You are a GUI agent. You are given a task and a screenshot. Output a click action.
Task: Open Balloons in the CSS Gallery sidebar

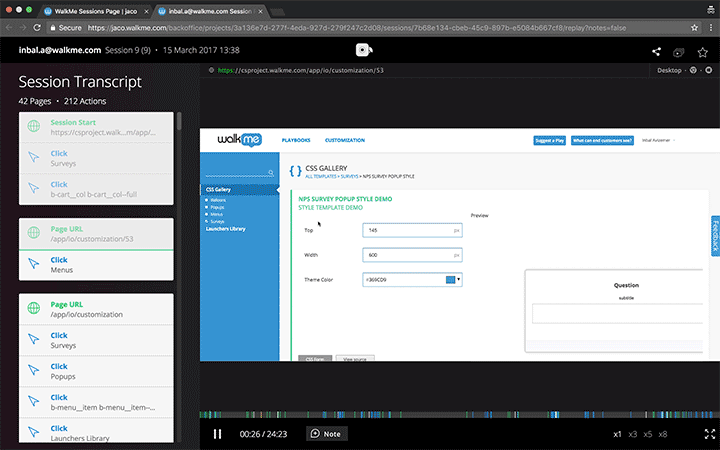click(218, 200)
